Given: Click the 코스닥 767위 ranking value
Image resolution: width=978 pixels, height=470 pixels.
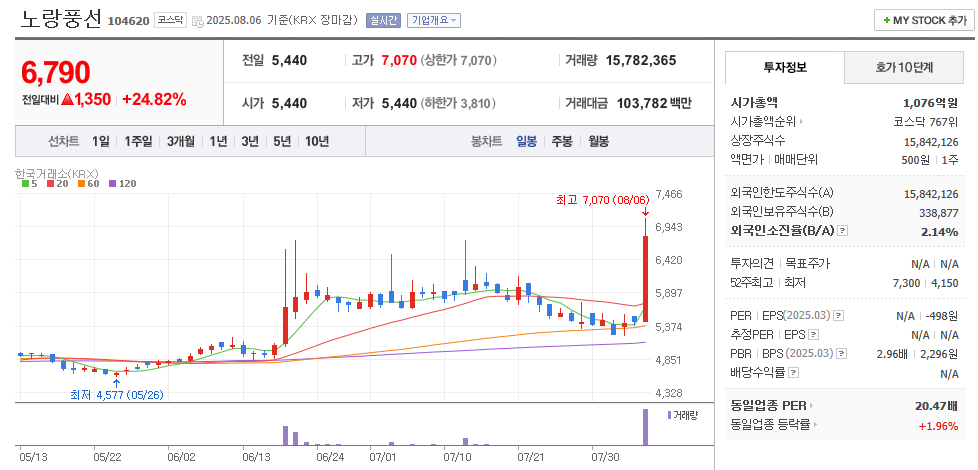Looking at the screenshot, I should coord(926,122).
